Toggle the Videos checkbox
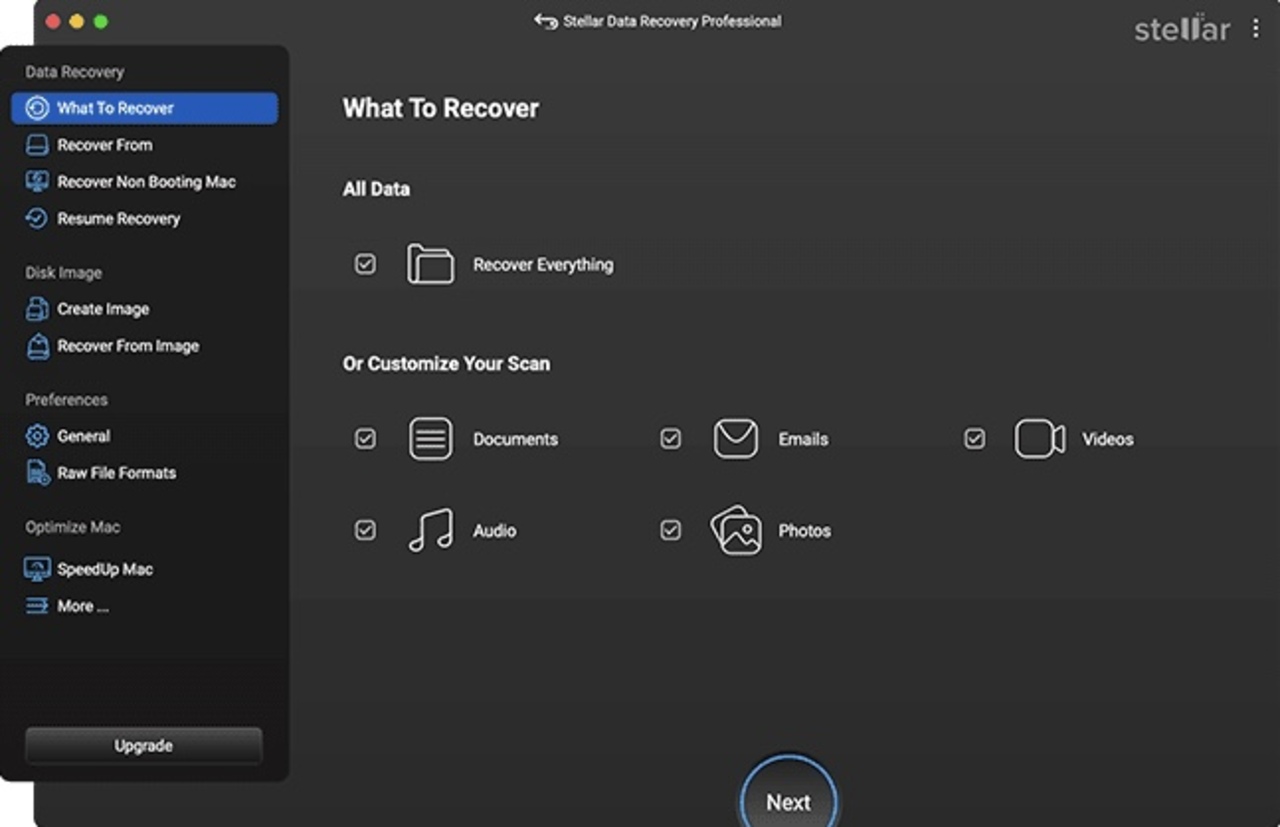The image size is (1280, 827). pyautogui.click(x=975, y=439)
